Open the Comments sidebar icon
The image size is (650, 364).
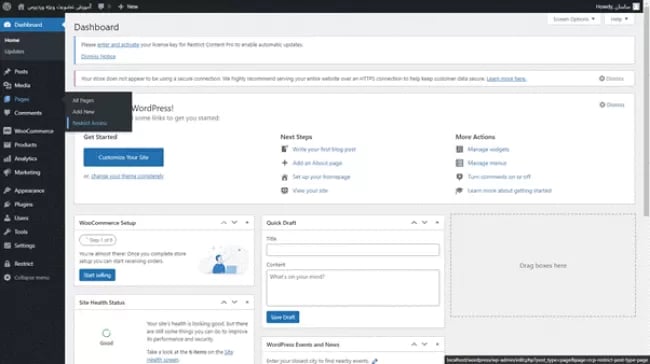[7, 113]
